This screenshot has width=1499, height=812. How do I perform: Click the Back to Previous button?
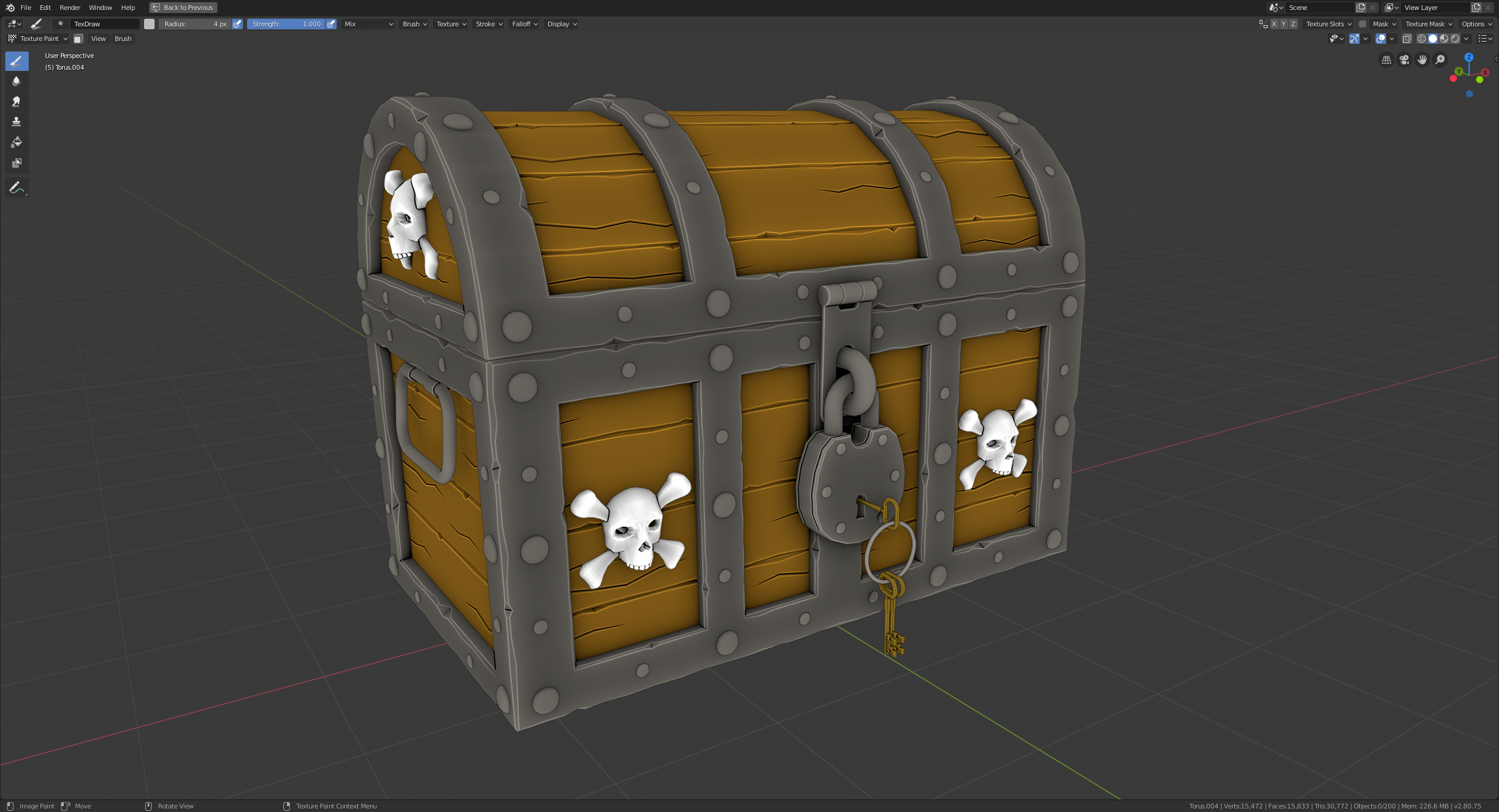coord(183,8)
